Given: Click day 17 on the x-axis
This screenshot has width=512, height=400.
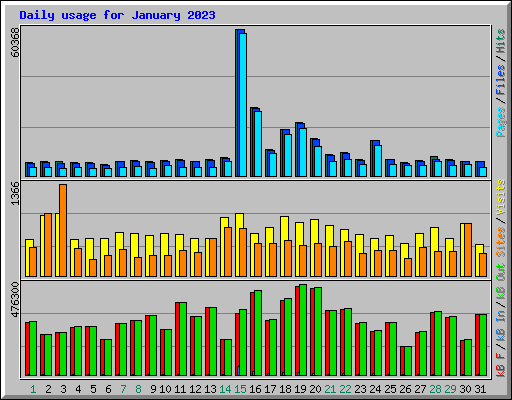Looking at the screenshot, I should pos(270,389).
